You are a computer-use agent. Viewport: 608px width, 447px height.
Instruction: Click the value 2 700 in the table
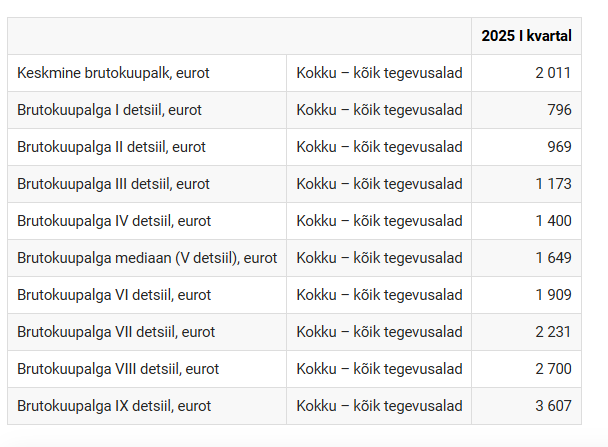(x=553, y=369)
